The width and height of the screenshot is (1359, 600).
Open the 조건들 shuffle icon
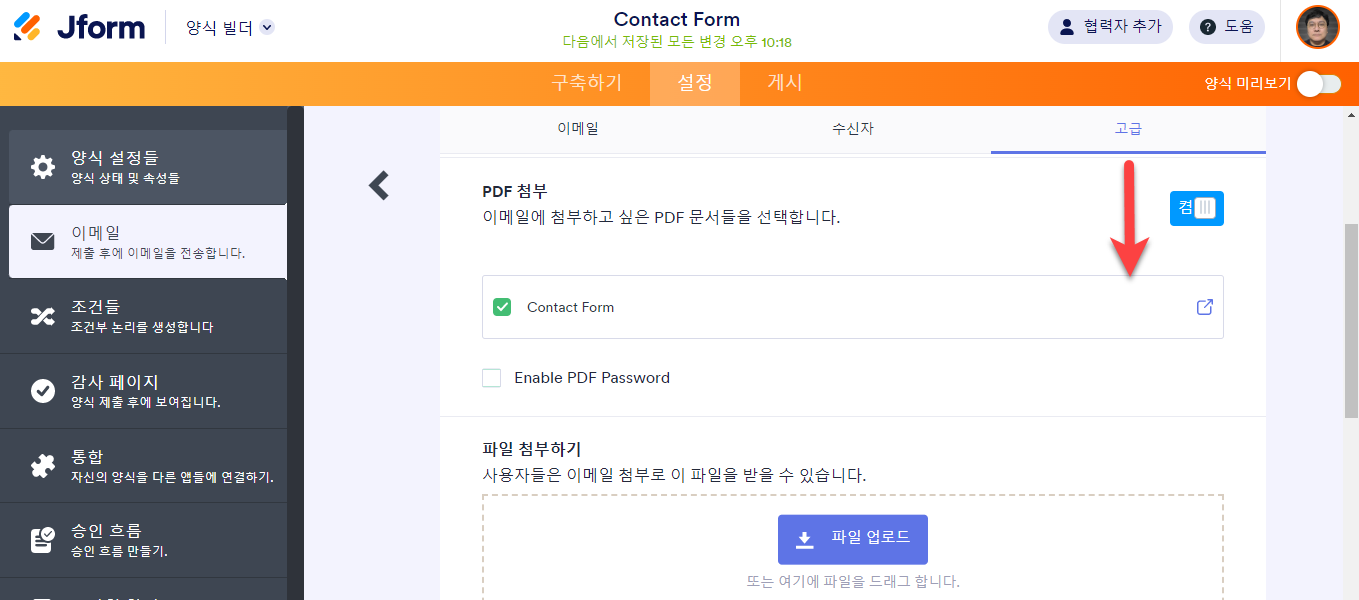tap(42, 316)
